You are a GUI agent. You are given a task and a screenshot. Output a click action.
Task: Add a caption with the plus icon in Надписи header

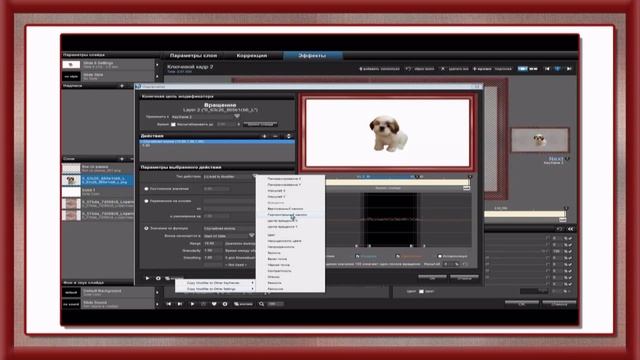122,86
